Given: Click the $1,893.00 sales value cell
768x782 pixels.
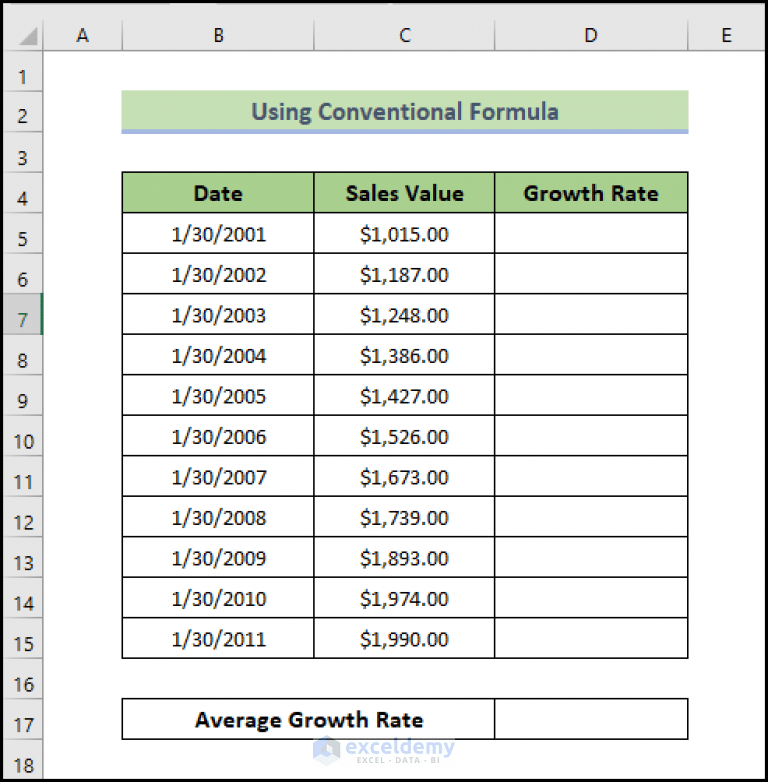Looking at the screenshot, I should (404, 557).
